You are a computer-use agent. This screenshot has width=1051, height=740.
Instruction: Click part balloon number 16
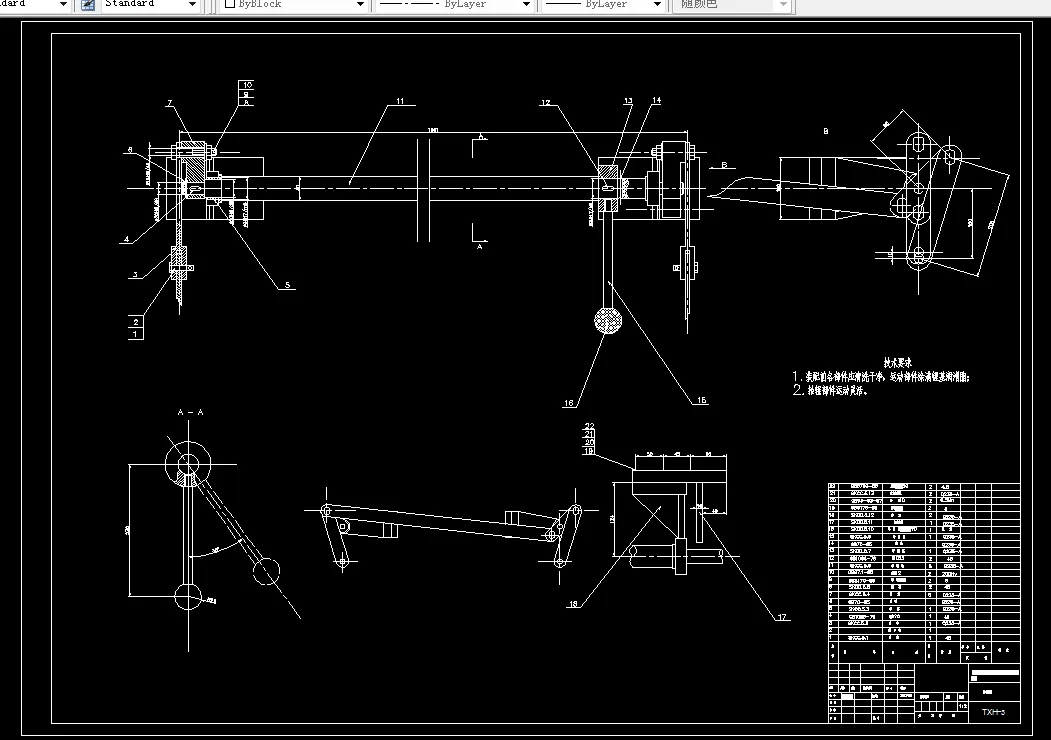(x=568, y=402)
